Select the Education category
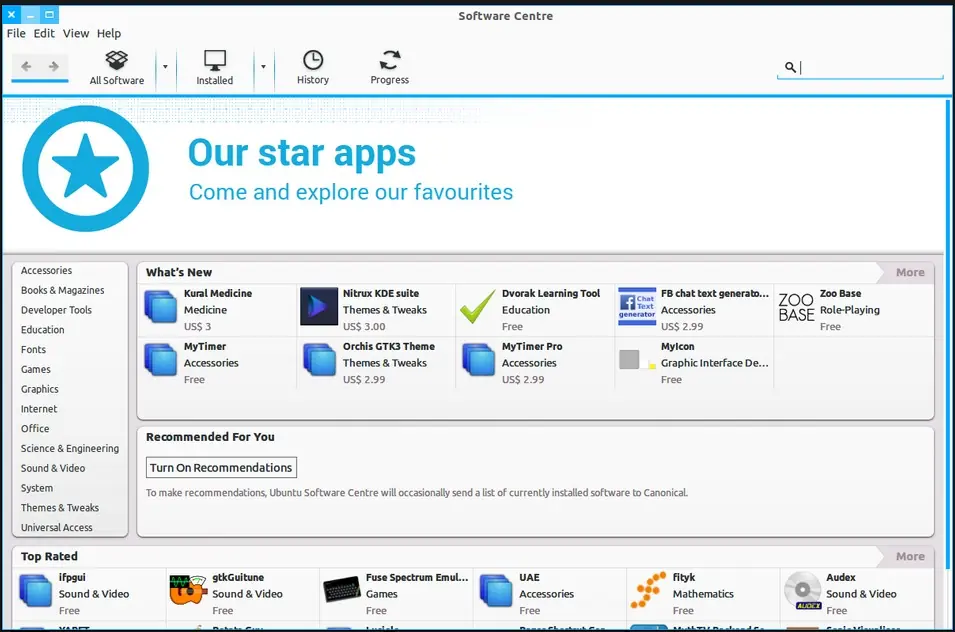The height and width of the screenshot is (632, 955). click(x=43, y=330)
